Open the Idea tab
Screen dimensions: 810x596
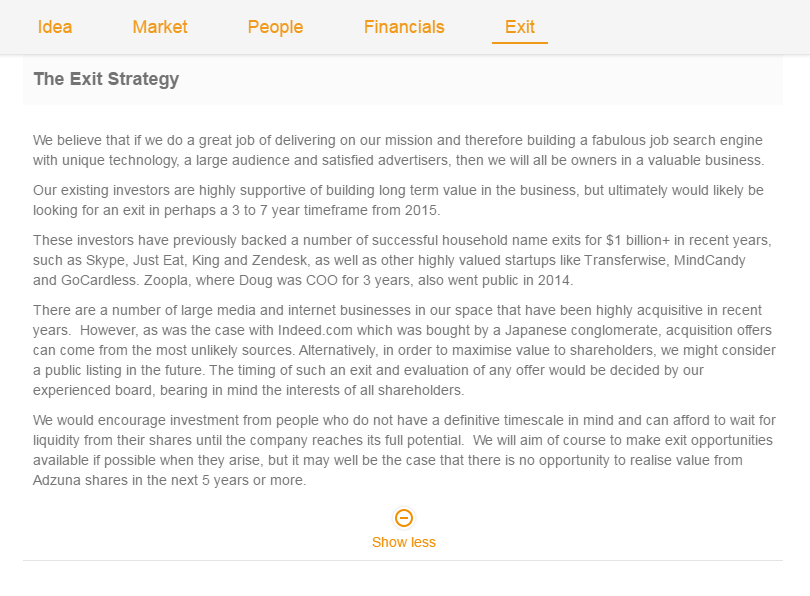click(x=55, y=27)
